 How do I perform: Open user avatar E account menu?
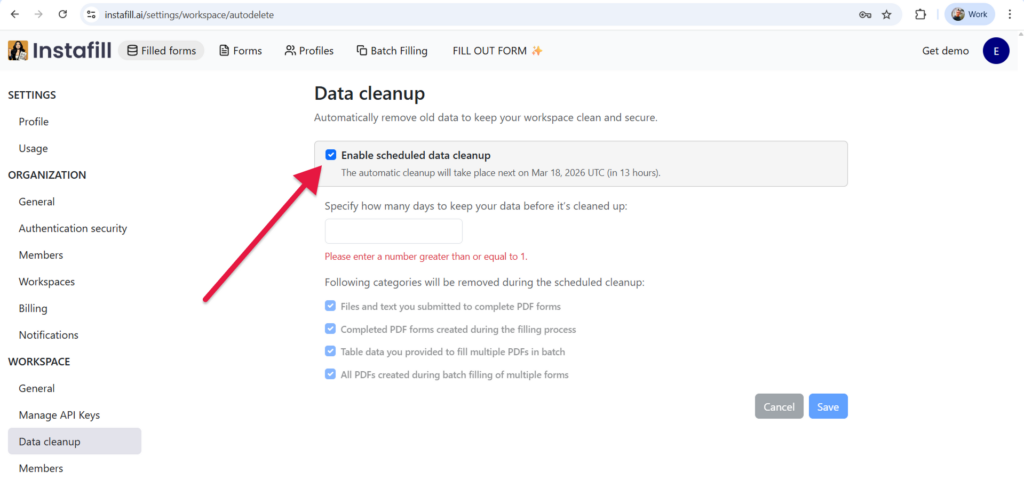(x=996, y=51)
